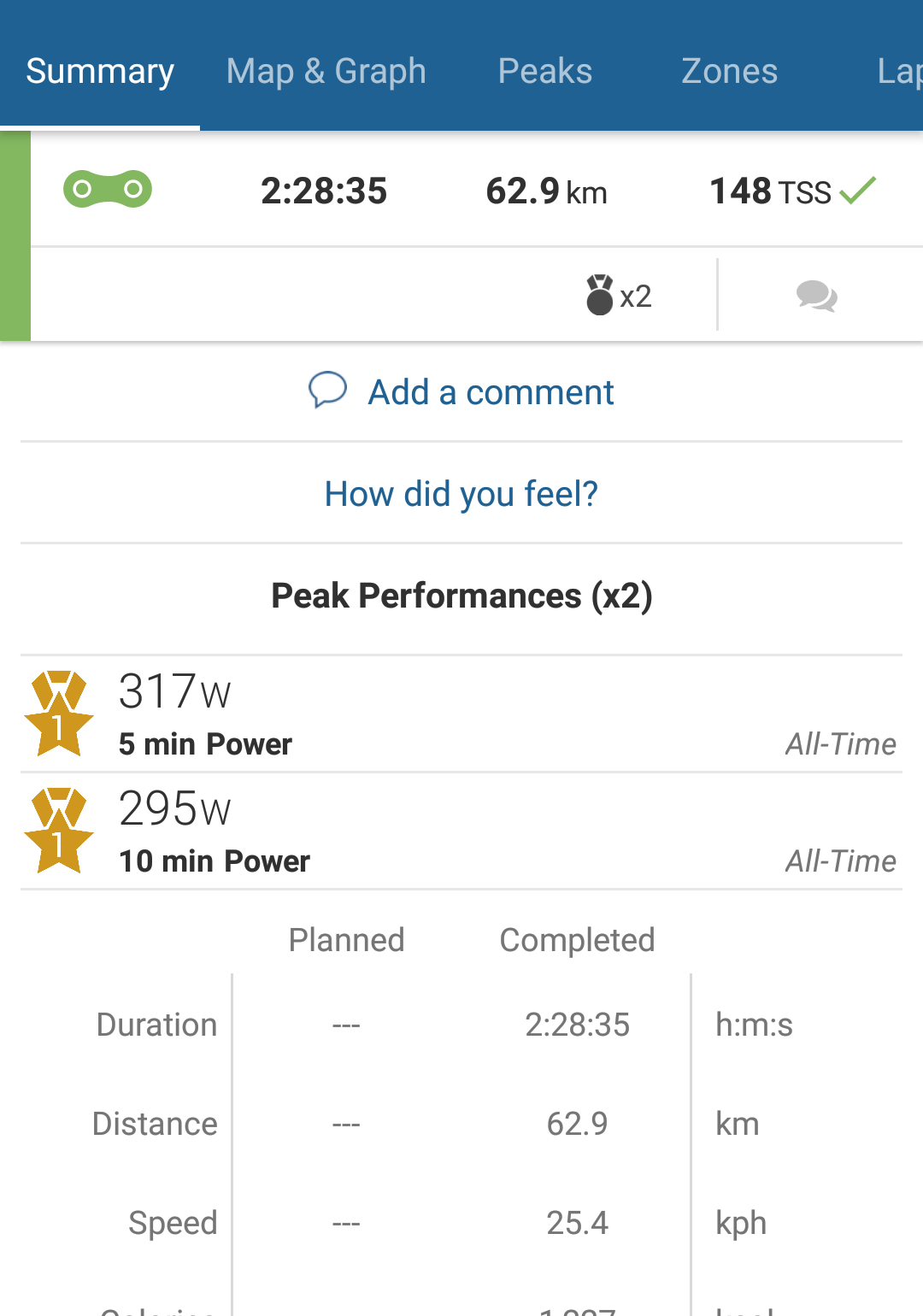The image size is (923, 1316).
Task: Tap Add a comment link
Action: [491, 392]
